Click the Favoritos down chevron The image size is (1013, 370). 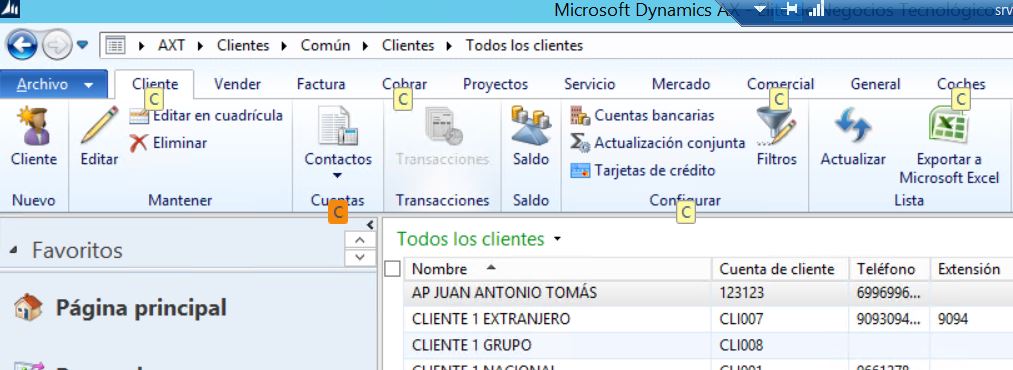pyautogui.click(x=360, y=258)
